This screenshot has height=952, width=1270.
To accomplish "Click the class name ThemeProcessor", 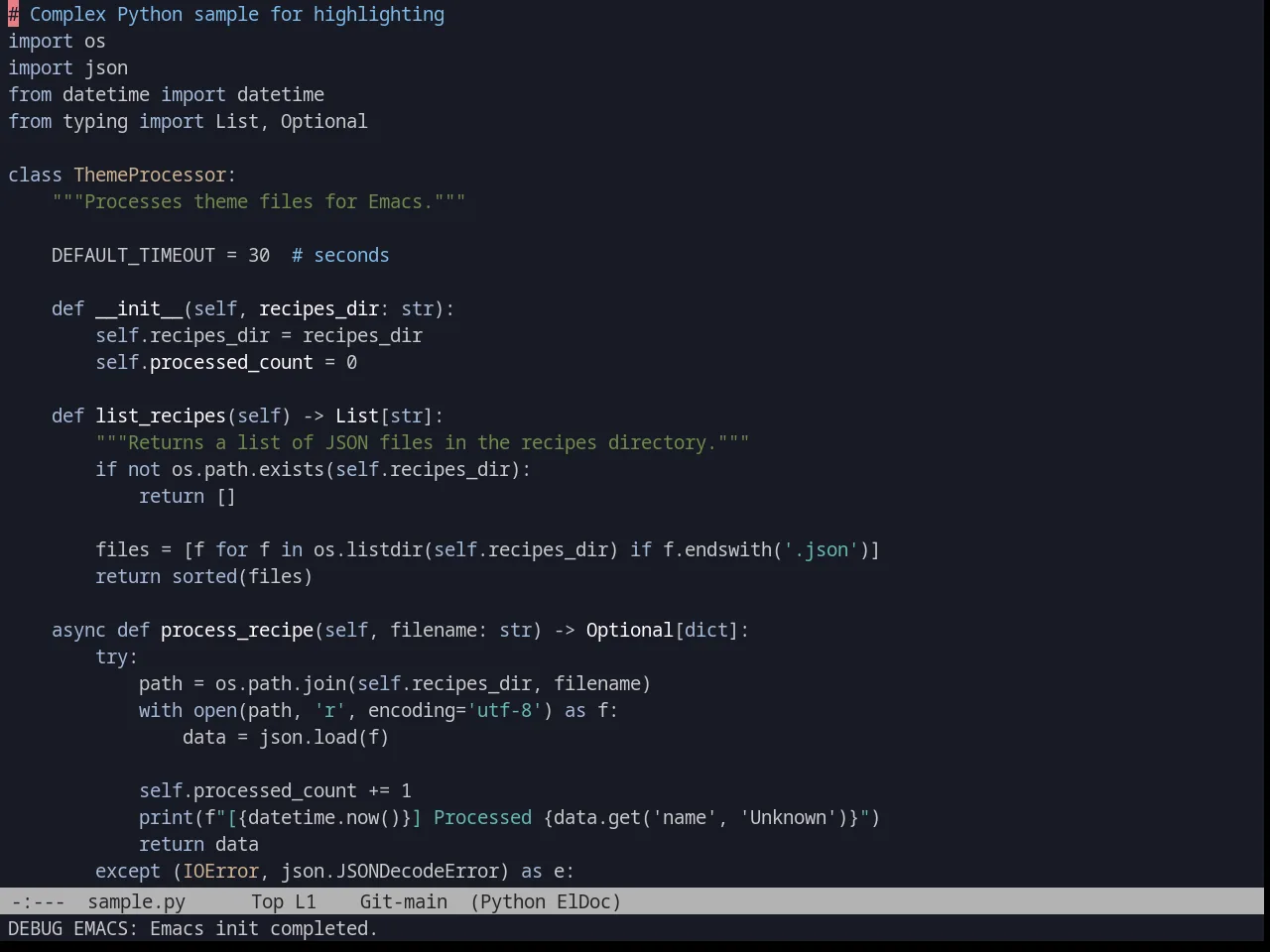I will point(150,175).
